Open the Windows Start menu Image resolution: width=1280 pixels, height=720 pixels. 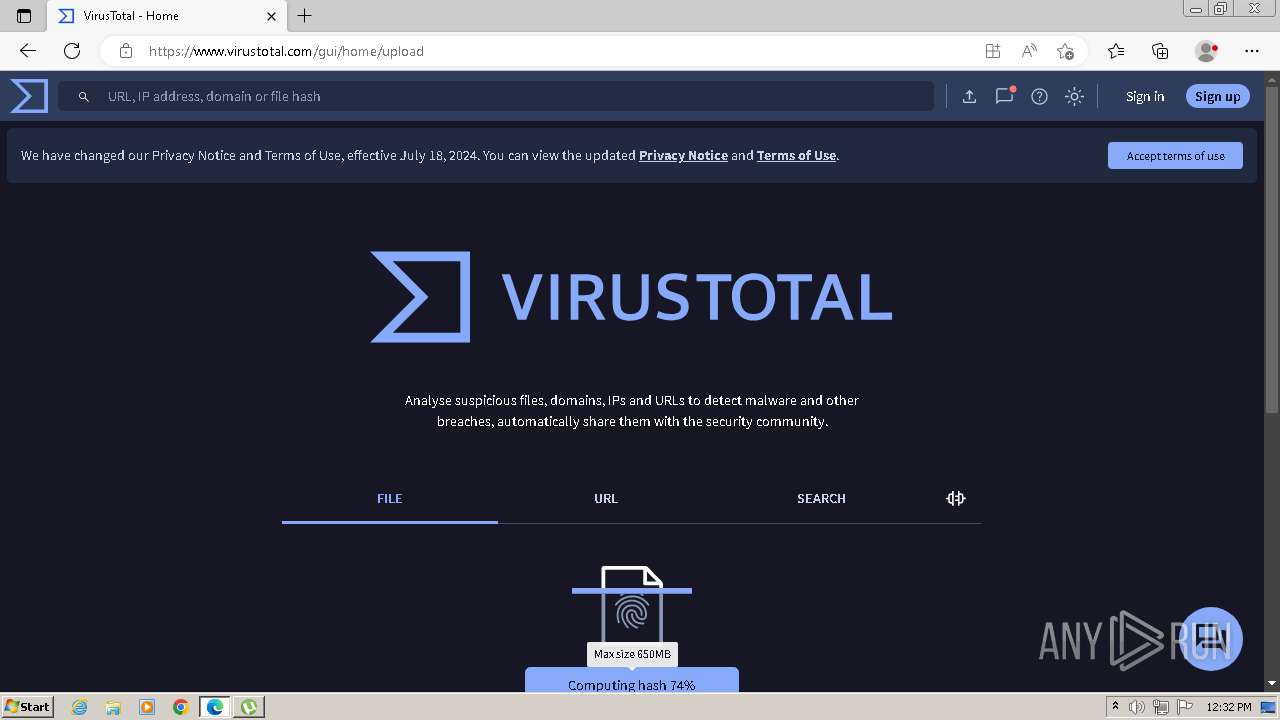28,706
